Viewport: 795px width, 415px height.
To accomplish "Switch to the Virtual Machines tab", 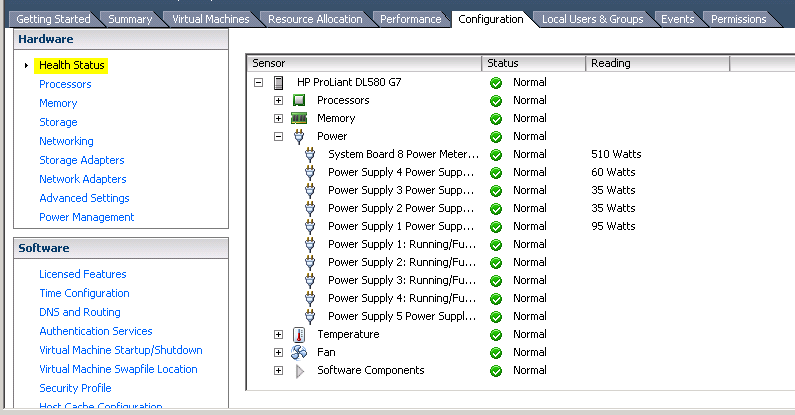I will tap(210, 19).
